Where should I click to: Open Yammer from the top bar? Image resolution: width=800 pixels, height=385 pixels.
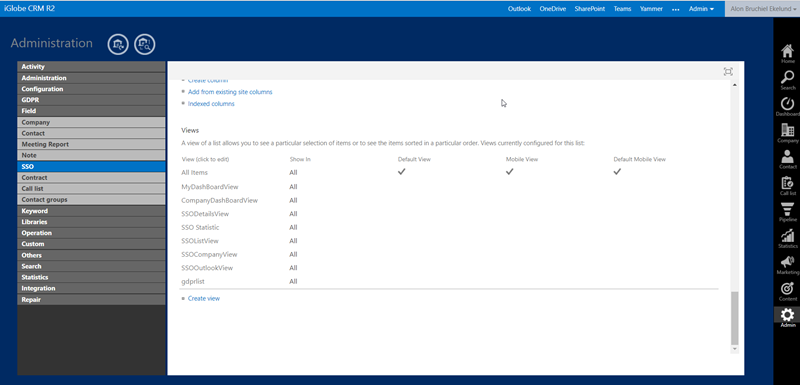(651, 9)
